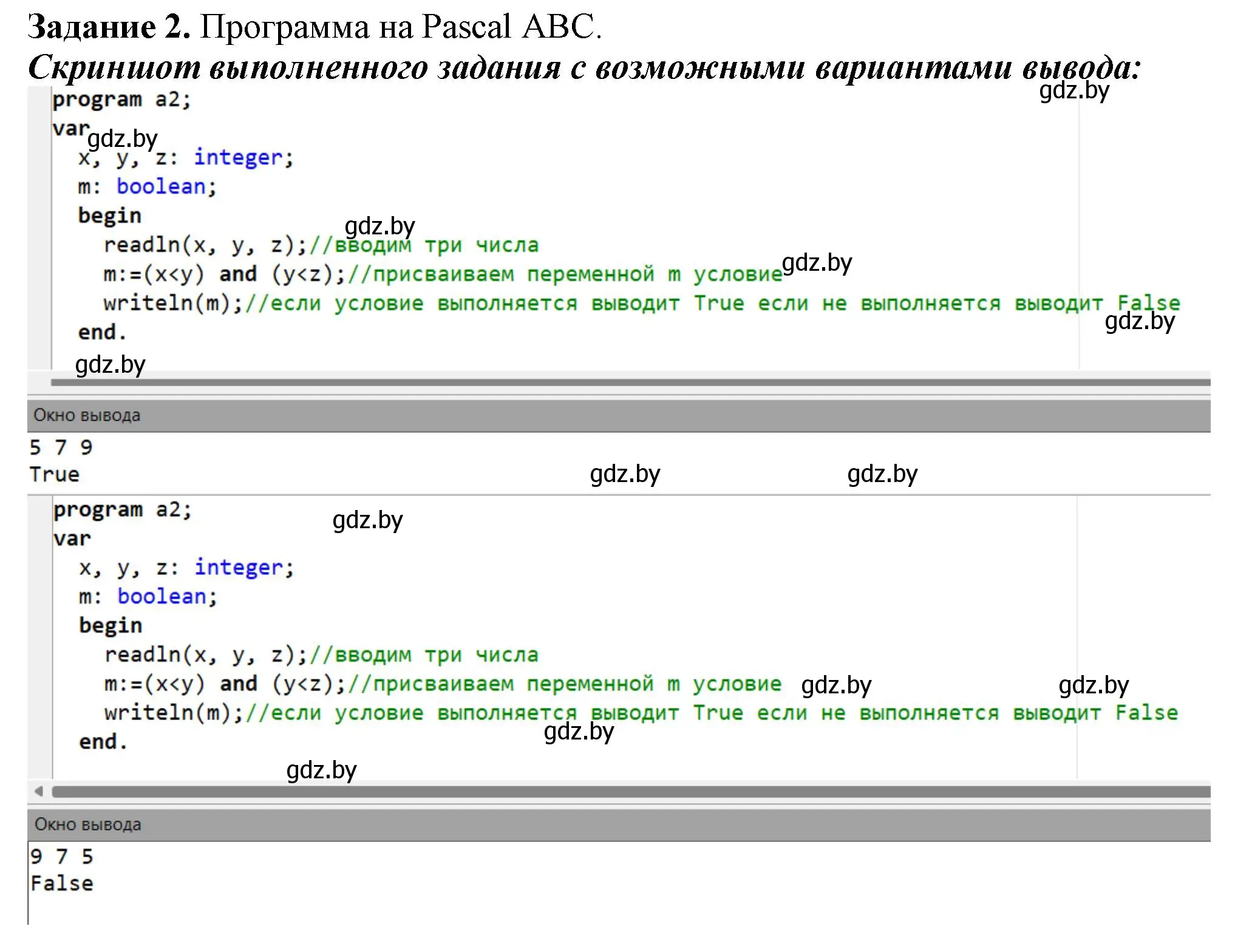Image resolution: width=1252 pixels, height=952 pixels.
Task: Select the 'Окно вывода' header above '5 7 9'
Action: [x=619, y=415]
